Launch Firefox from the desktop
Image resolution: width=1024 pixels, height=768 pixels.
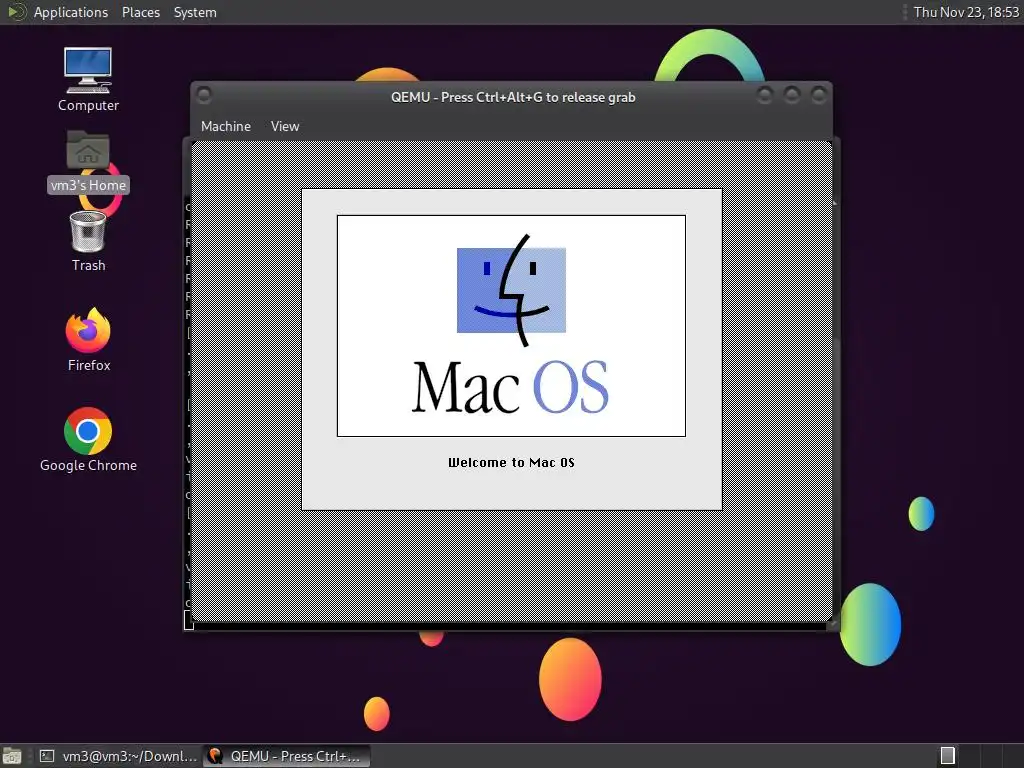88,340
